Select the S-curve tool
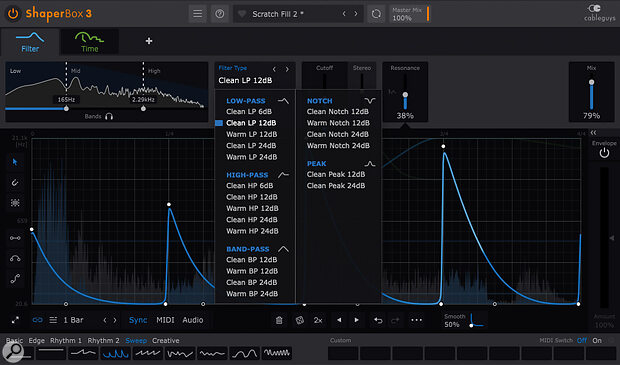 coord(15,279)
